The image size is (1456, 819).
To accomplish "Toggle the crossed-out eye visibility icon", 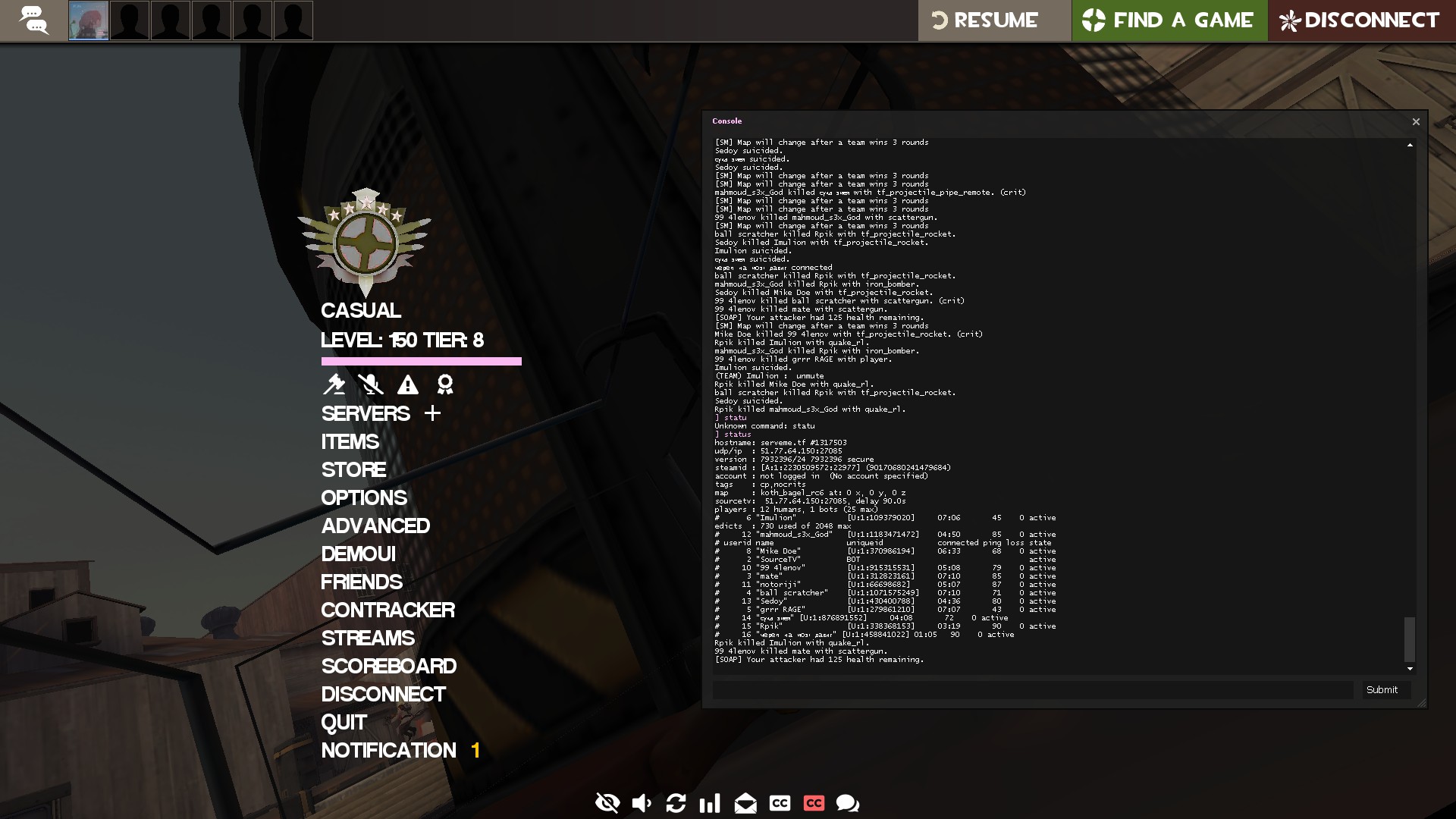I will coord(607,803).
